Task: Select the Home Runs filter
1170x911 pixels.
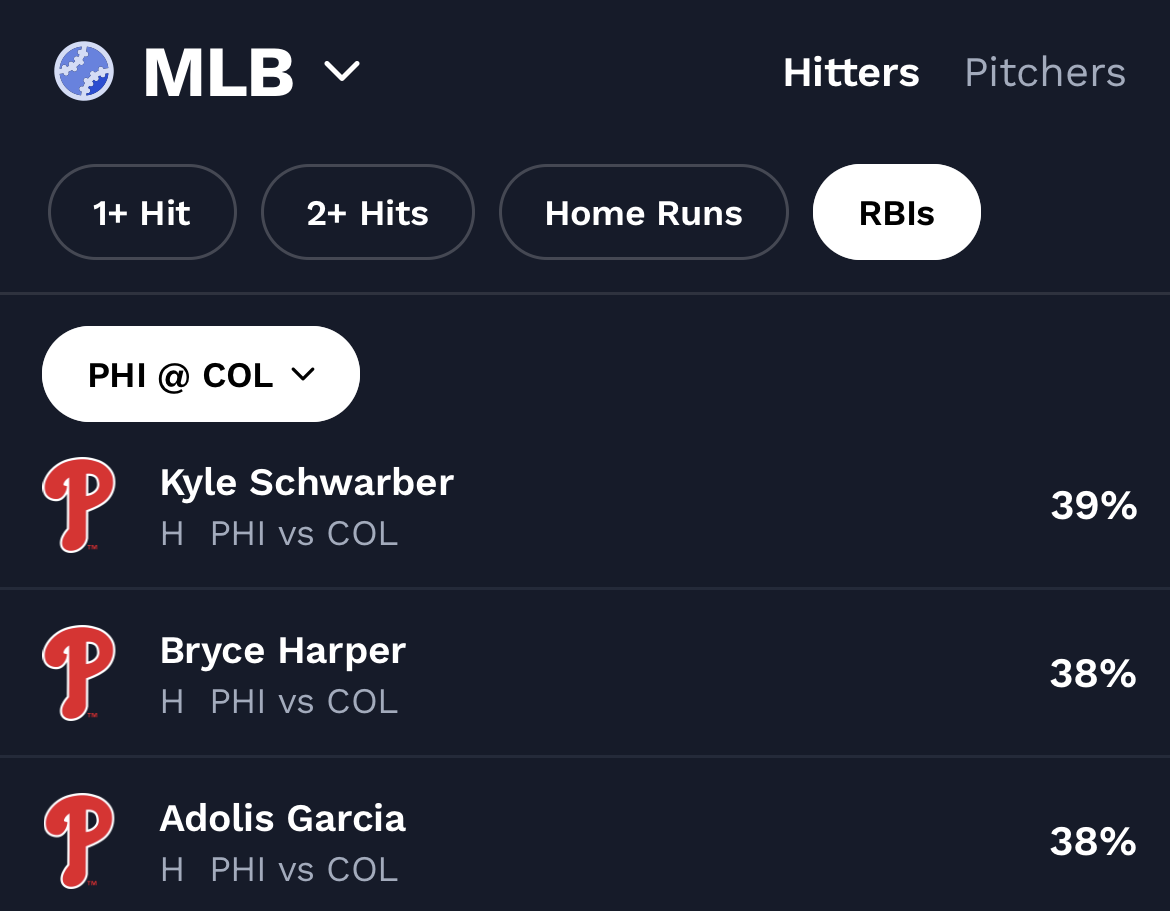Action: point(644,212)
